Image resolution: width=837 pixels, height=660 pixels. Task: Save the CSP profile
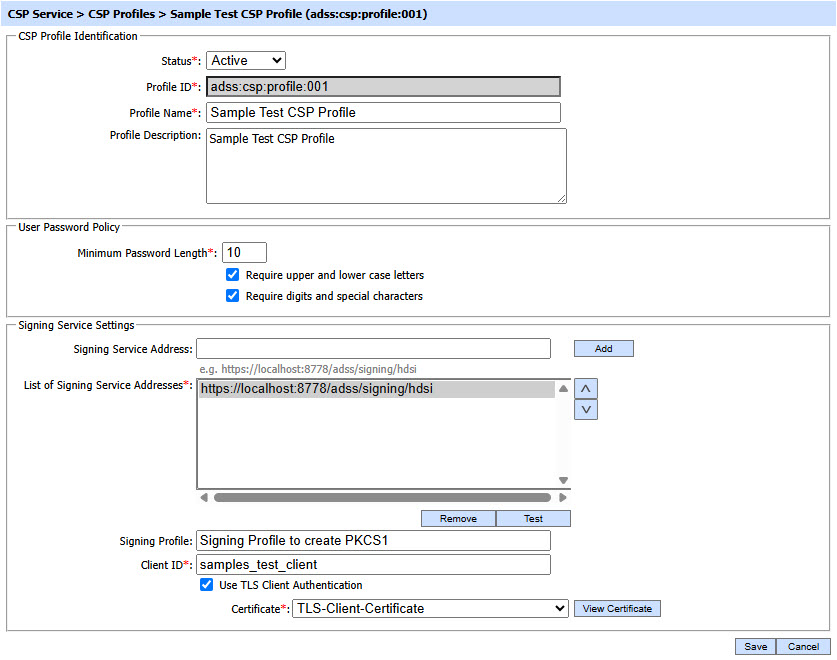click(x=755, y=647)
